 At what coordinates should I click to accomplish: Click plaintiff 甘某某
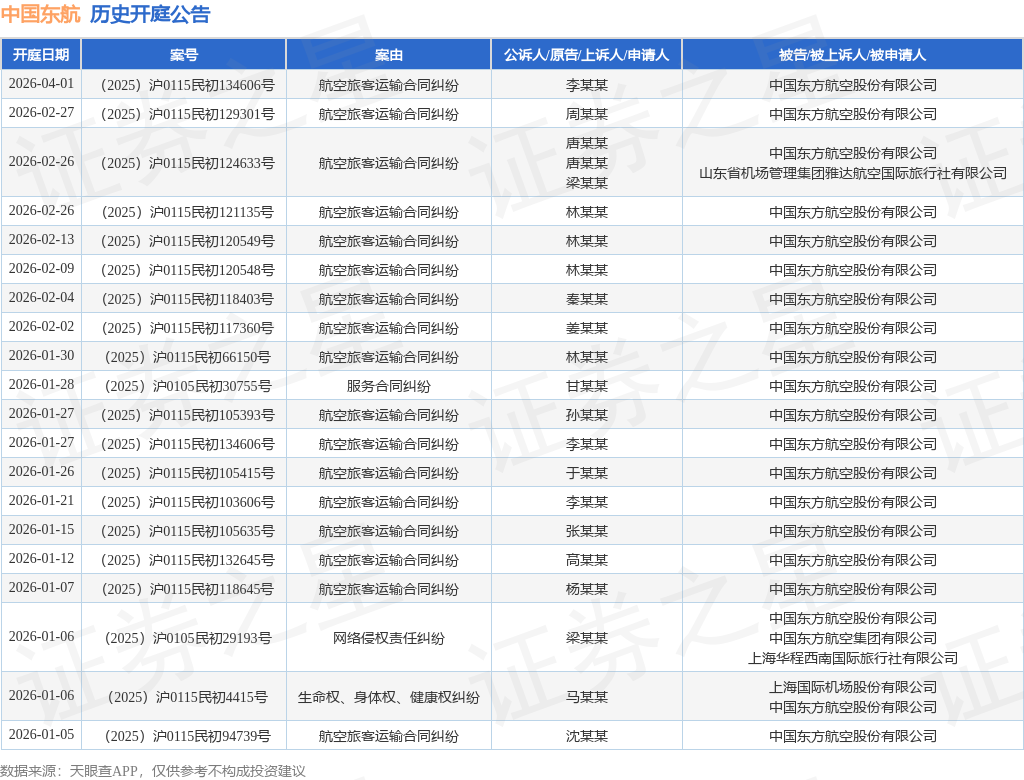[x=586, y=387]
